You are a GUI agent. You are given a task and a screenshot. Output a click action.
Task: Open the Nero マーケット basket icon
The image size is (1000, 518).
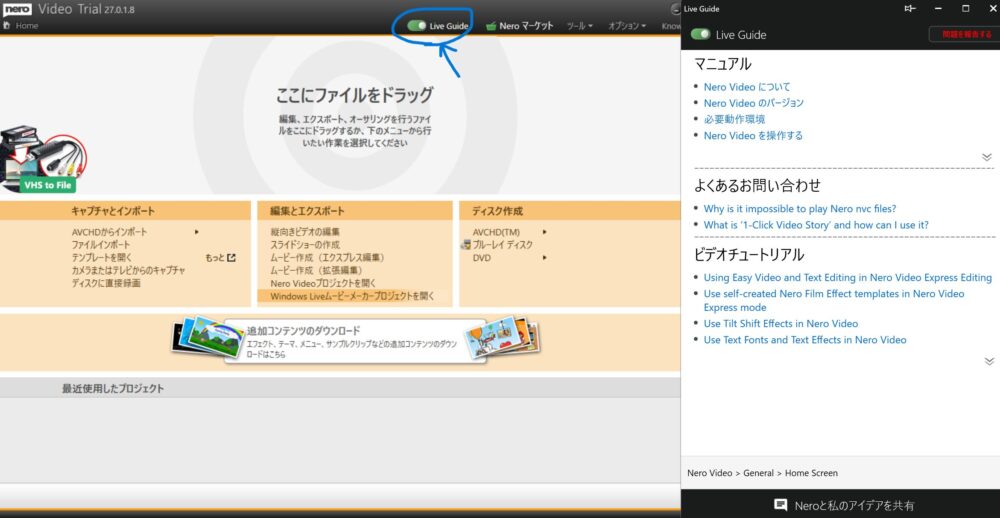click(490, 26)
